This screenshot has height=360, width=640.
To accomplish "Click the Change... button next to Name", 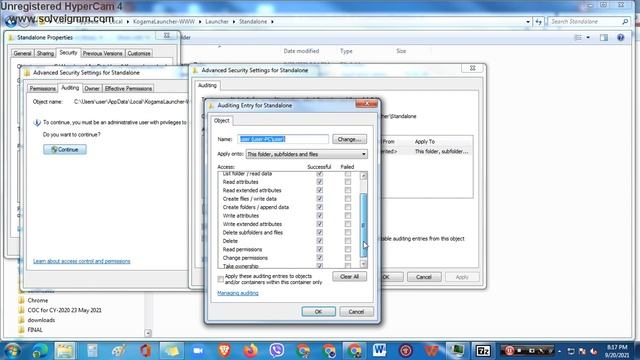I will pos(349,139).
